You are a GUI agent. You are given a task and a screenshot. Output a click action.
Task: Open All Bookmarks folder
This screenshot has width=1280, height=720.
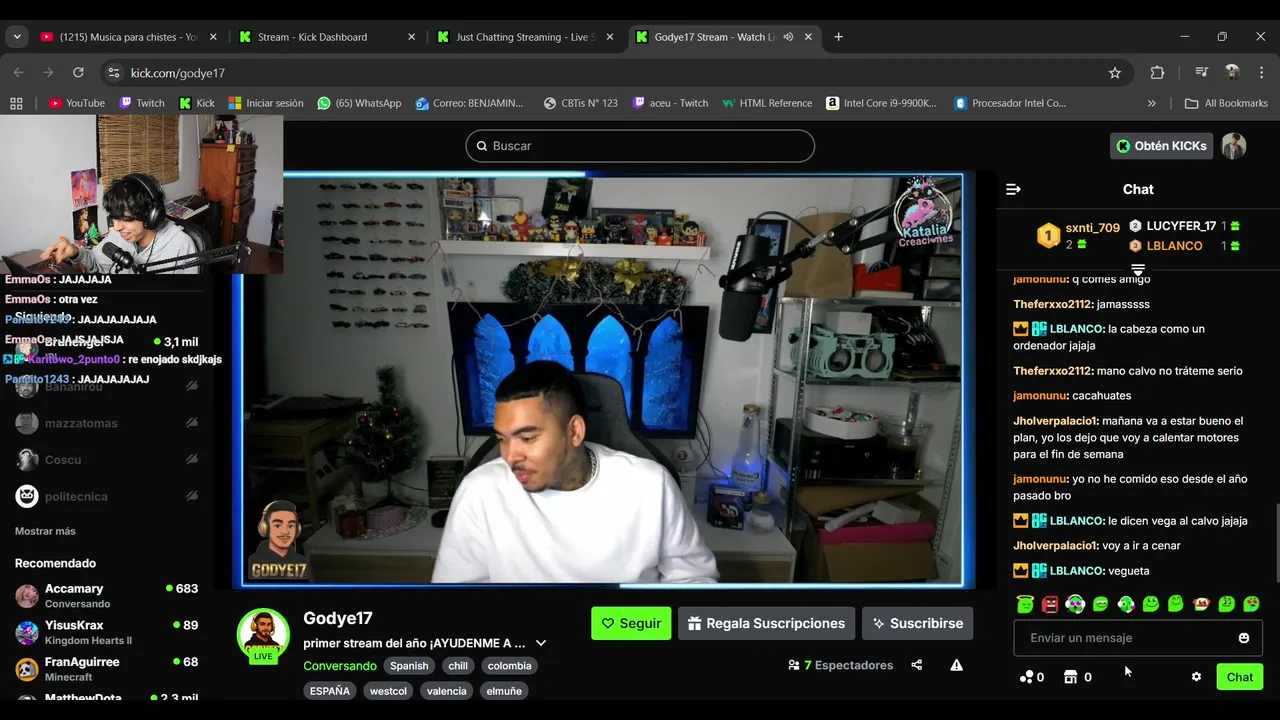[x=1226, y=103]
